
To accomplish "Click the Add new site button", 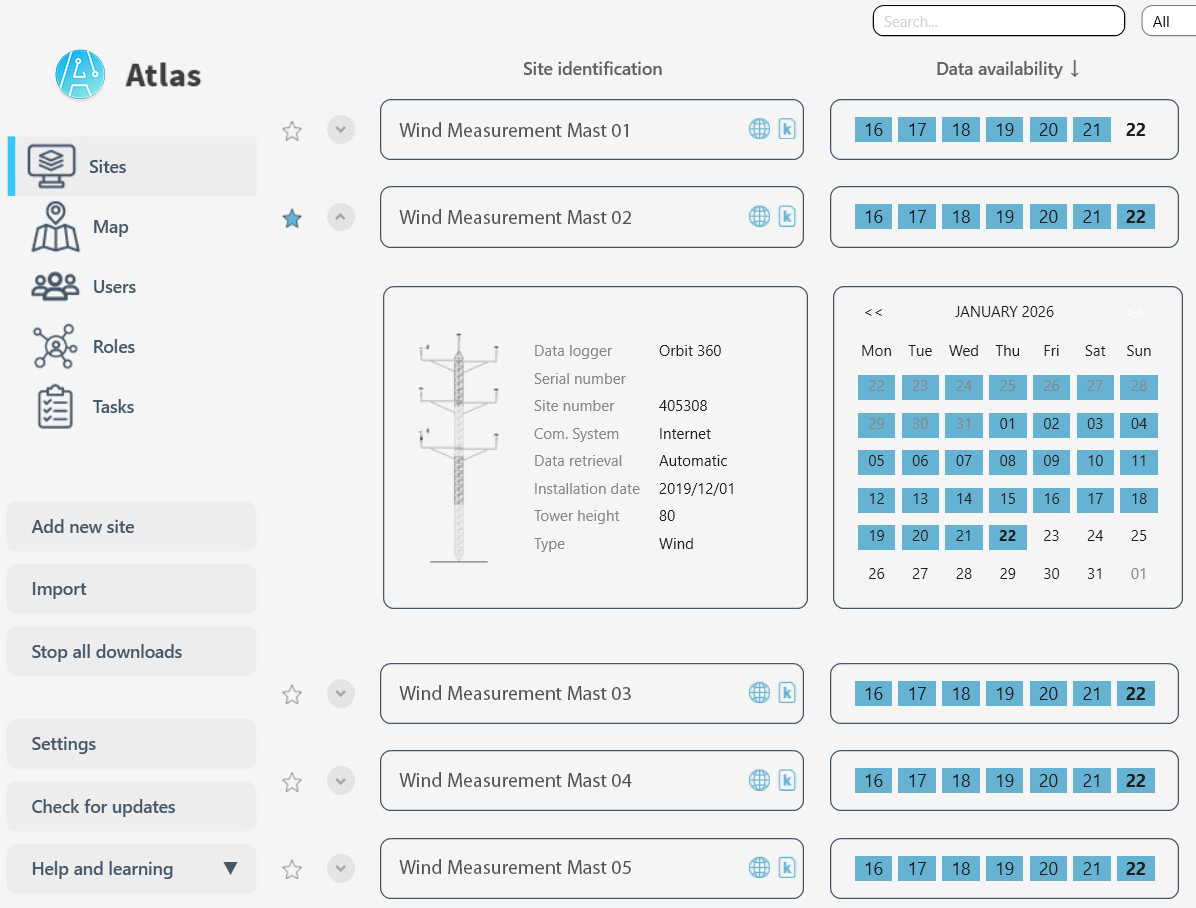I will pyautogui.click(x=131, y=527).
